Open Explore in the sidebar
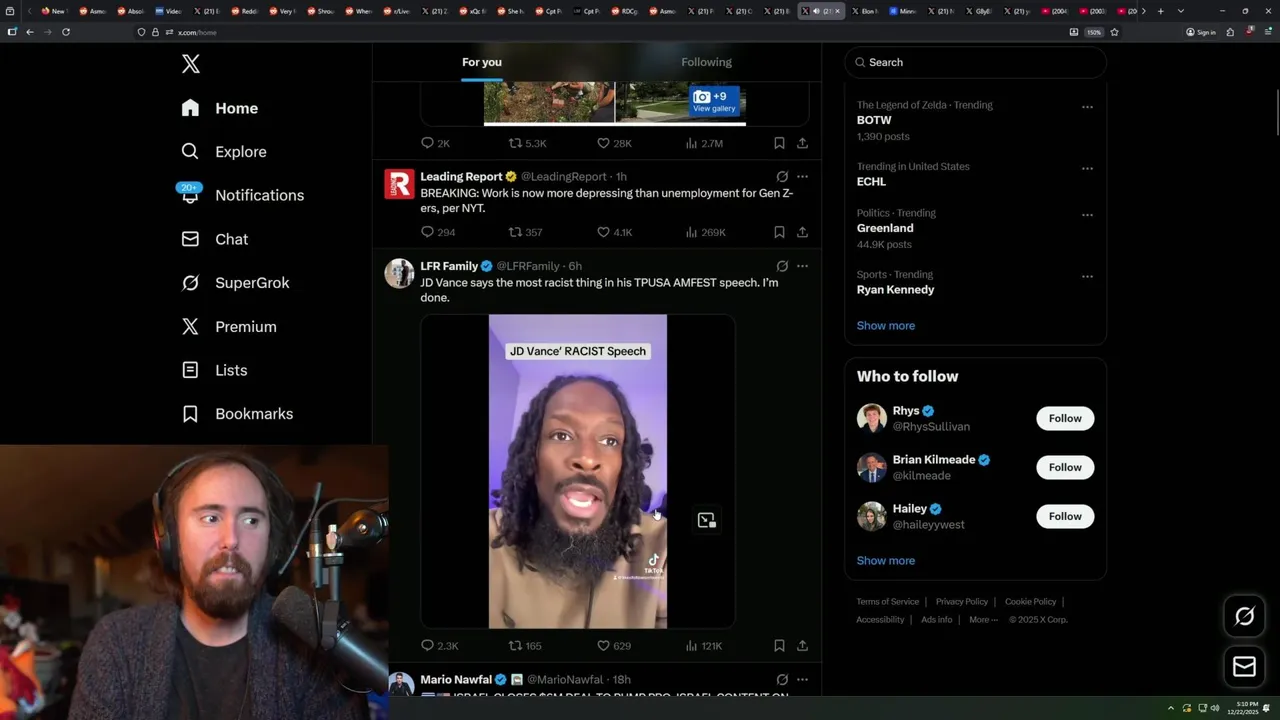1280x720 pixels. (x=224, y=152)
